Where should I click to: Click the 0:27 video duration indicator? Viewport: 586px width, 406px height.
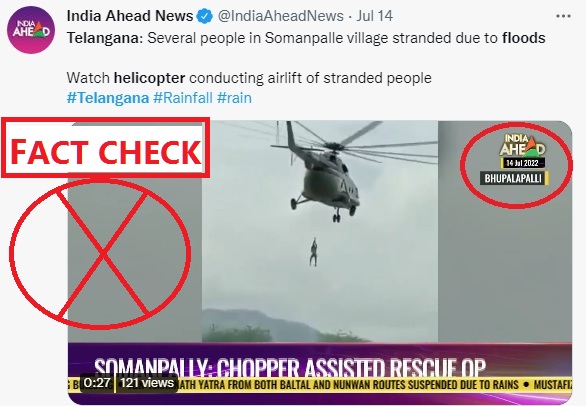[97, 383]
